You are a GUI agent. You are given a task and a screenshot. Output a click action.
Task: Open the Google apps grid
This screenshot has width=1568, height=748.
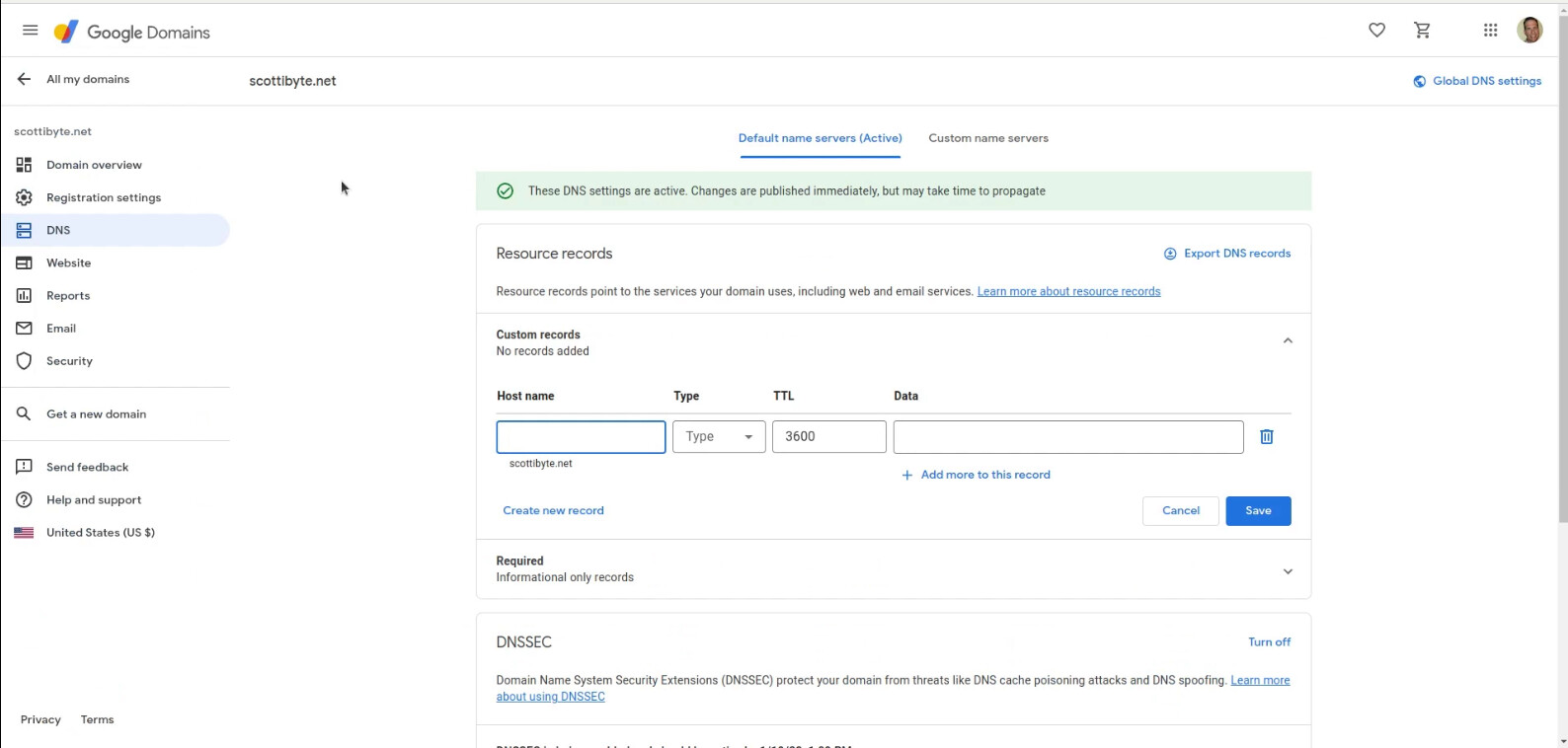pyautogui.click(x=1490, y=31)
